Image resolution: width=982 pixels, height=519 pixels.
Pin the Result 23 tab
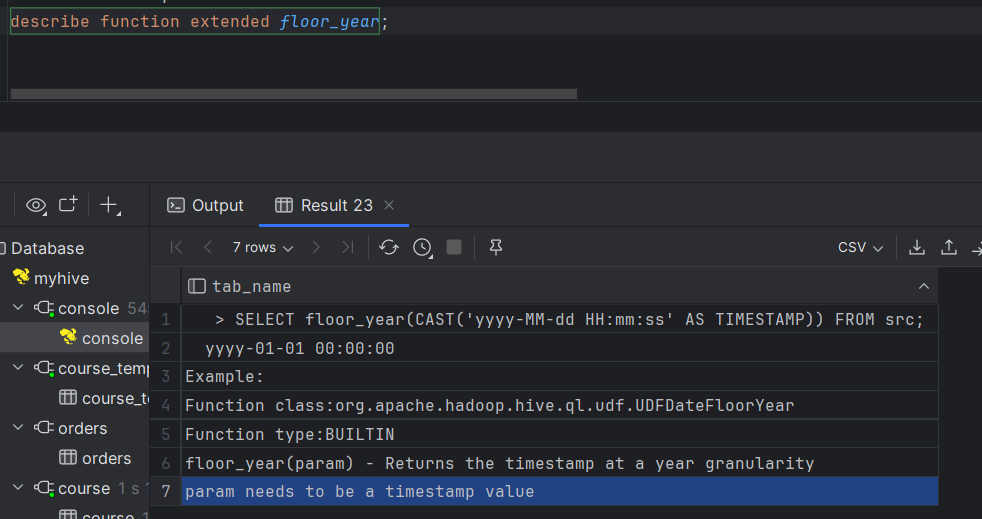click(x=495, y=247)
